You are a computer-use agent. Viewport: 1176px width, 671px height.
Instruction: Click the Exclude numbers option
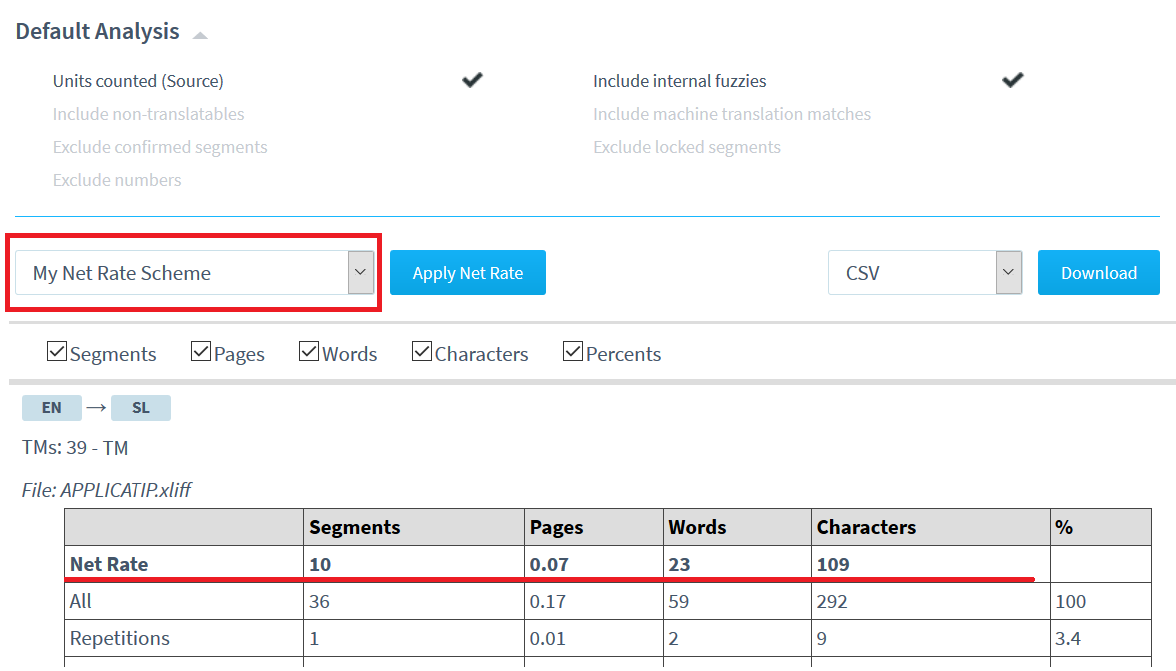[117, 180]
